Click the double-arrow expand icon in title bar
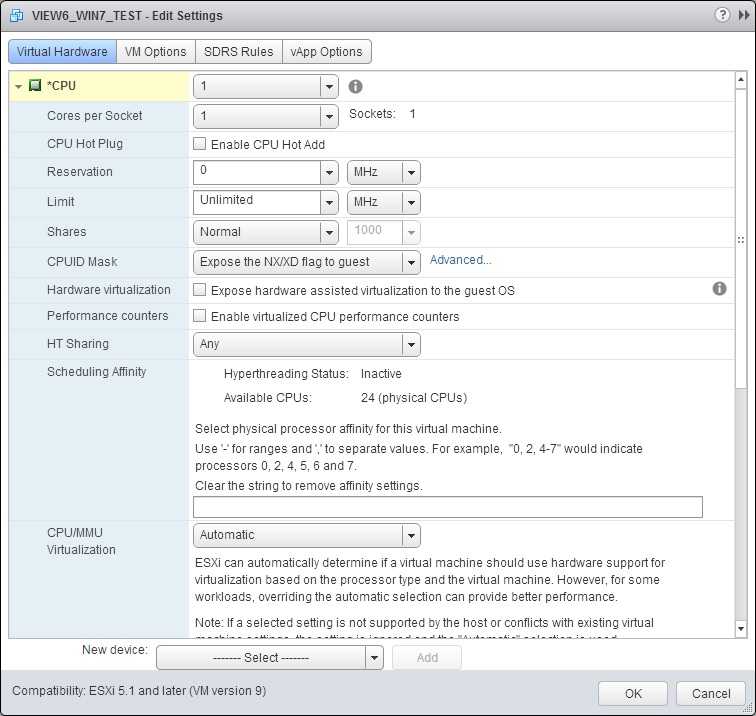 tap(744, 15)
